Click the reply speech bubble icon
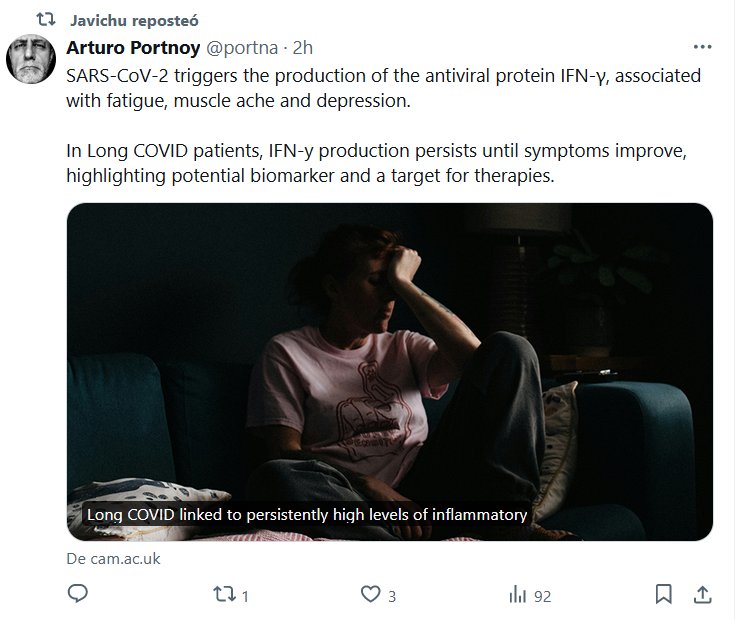 point(78,595)
